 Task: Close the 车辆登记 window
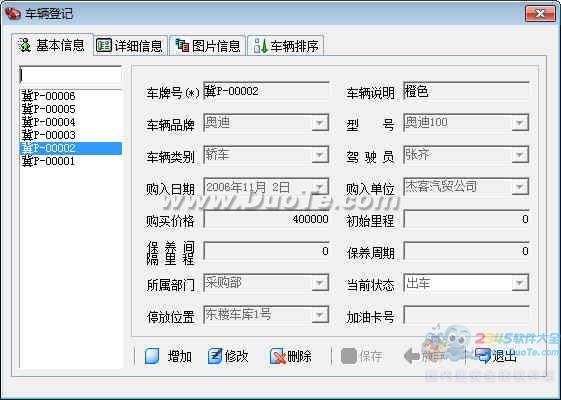pyautogui.click(x=540, y=14)
